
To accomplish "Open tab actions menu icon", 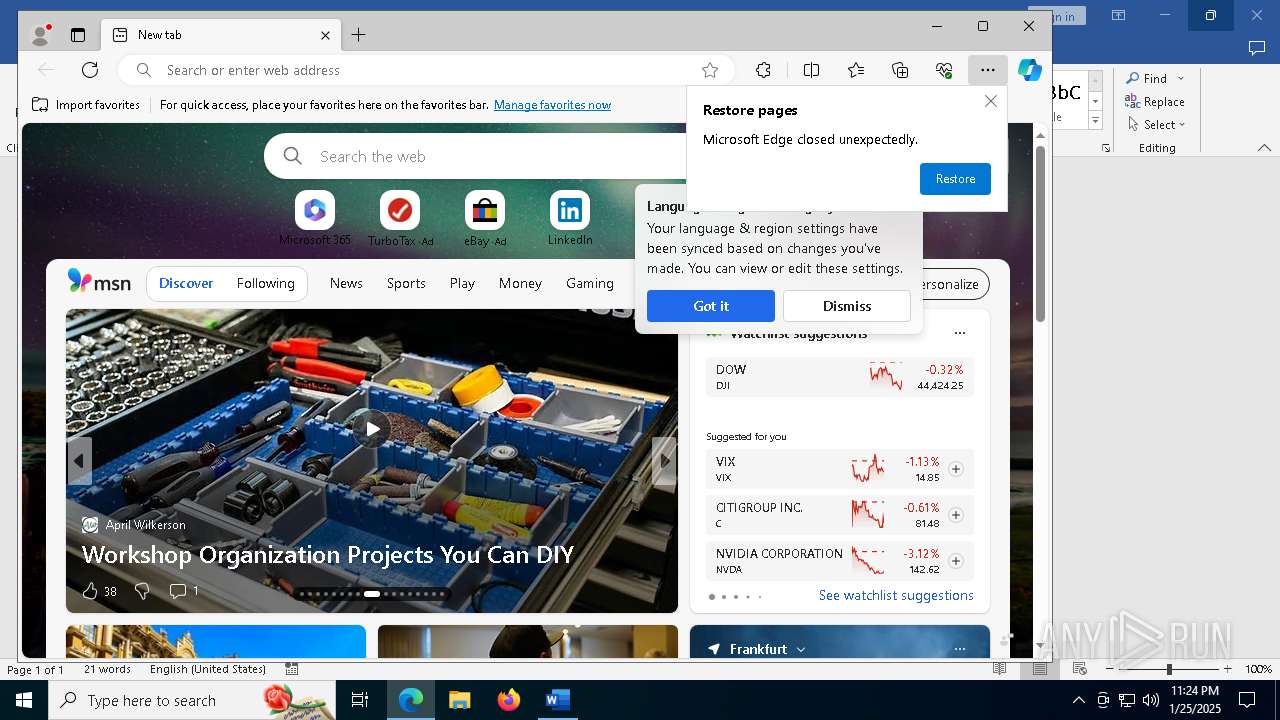I will (x=78, y=35).
